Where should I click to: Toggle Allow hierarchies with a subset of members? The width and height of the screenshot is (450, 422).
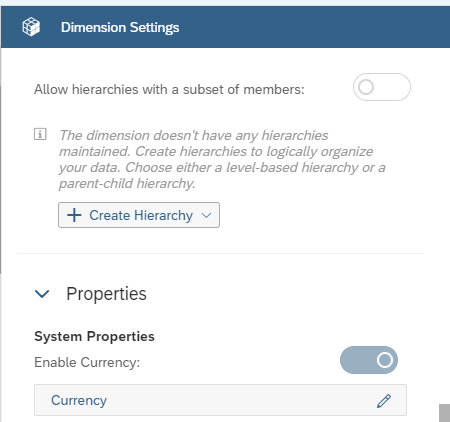(382, 87)
